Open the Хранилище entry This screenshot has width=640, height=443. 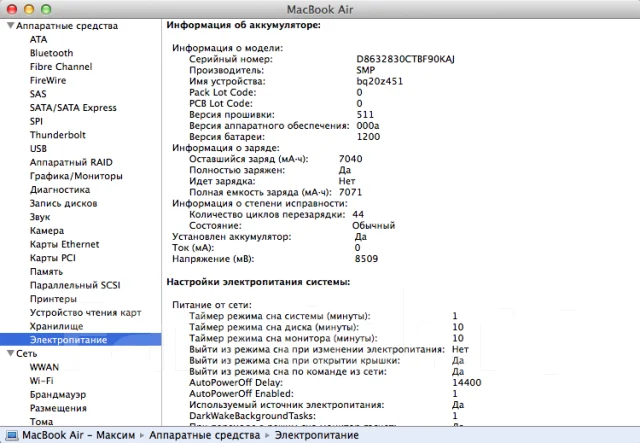point(56,326)
